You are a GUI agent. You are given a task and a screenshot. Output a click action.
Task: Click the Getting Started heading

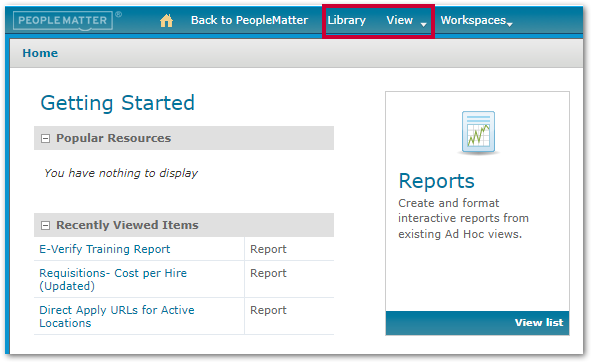click(117, 103)
